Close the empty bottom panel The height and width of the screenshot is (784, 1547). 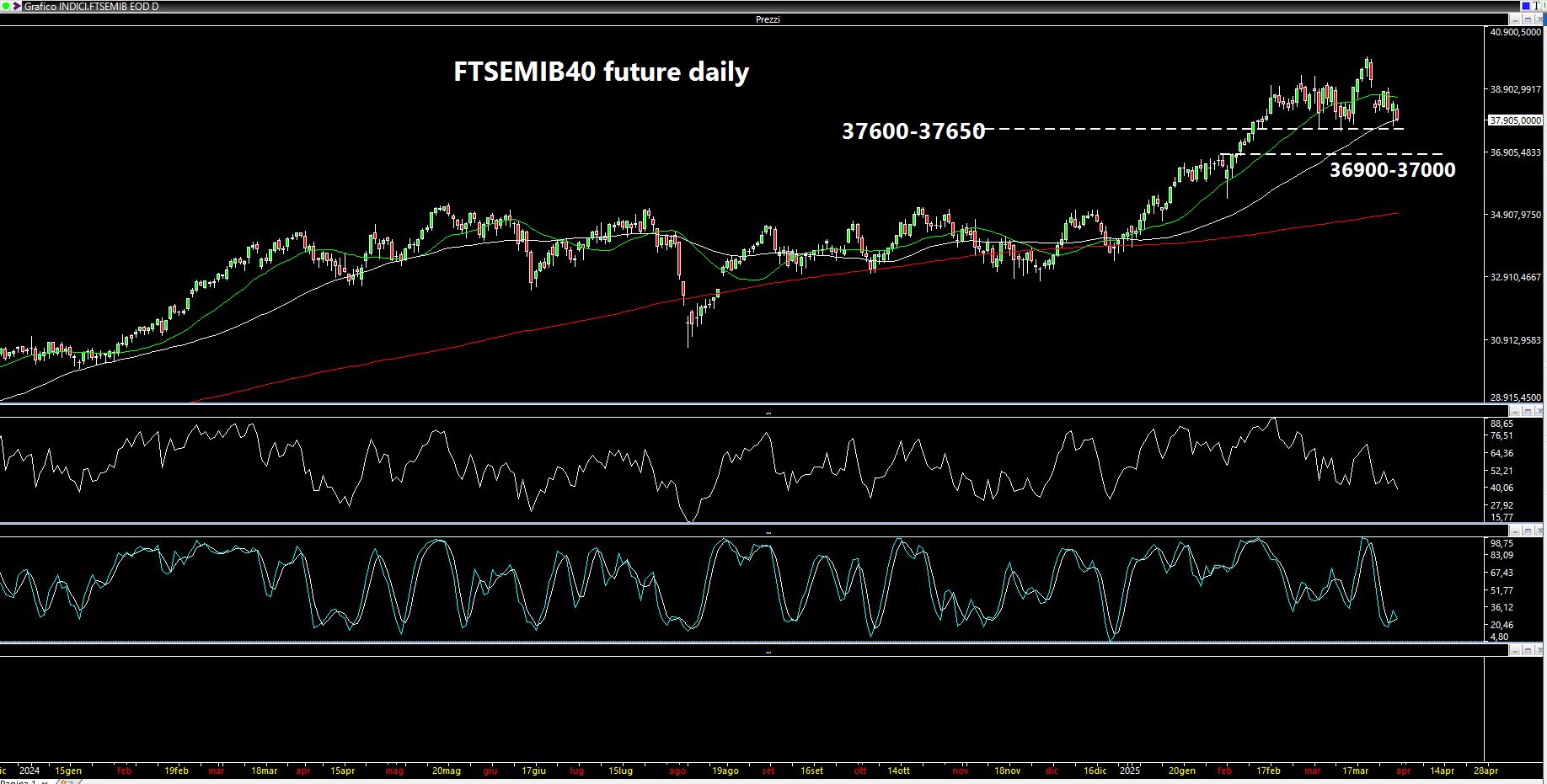pyautogui.click(x=1539, y=651)
